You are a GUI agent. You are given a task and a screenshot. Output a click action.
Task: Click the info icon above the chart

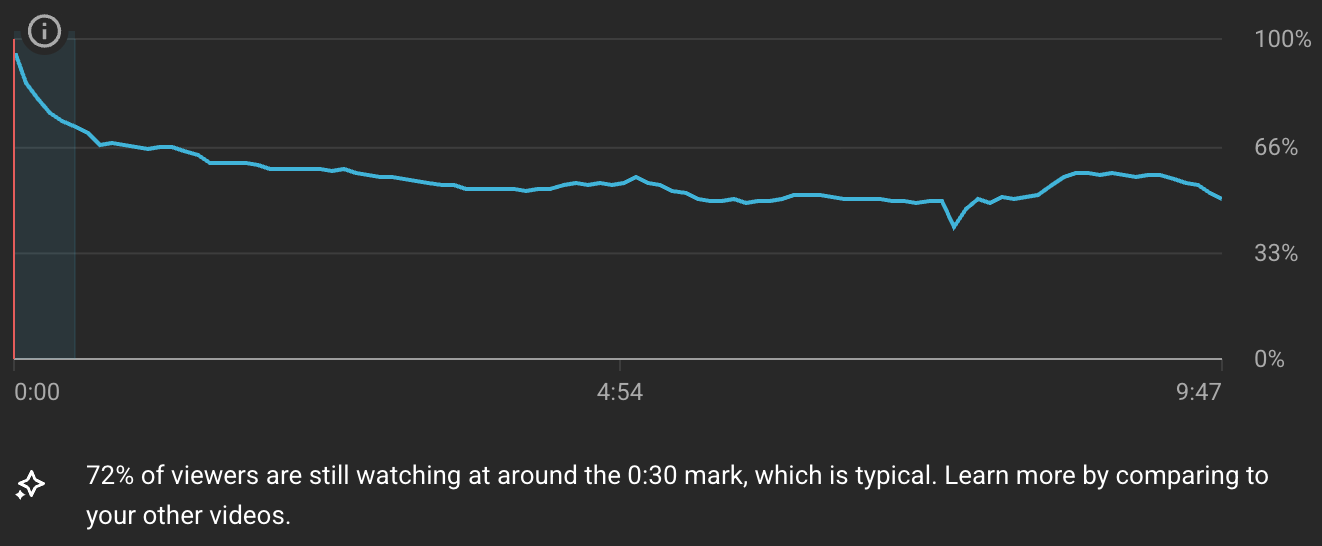[43, 31]
